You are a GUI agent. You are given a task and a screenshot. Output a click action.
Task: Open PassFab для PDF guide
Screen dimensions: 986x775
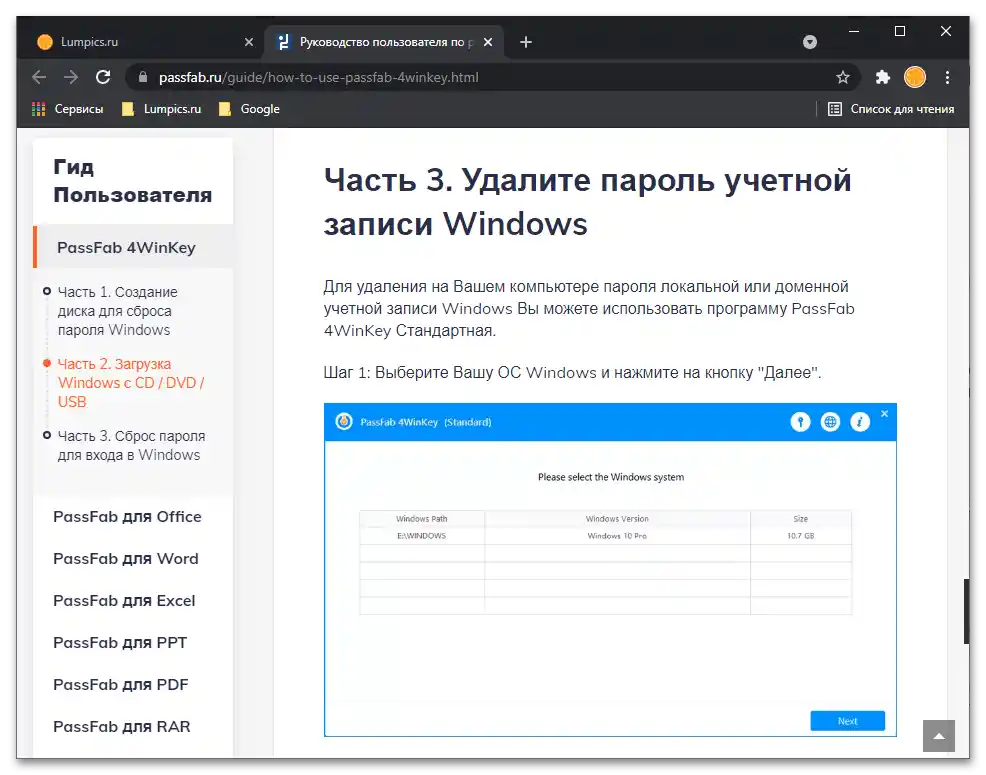(121, 684)
